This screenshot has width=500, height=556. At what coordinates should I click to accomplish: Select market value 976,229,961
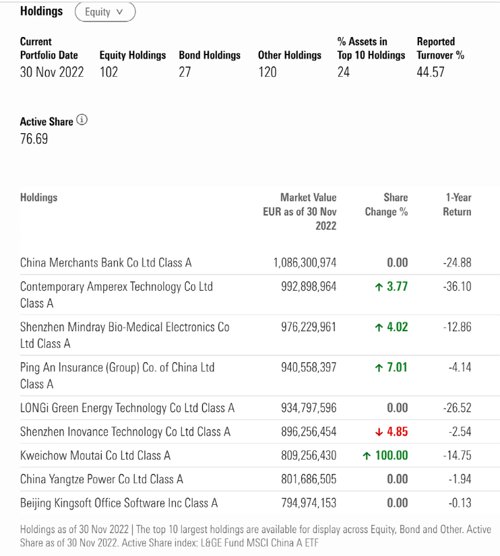(x=309, y=327)
